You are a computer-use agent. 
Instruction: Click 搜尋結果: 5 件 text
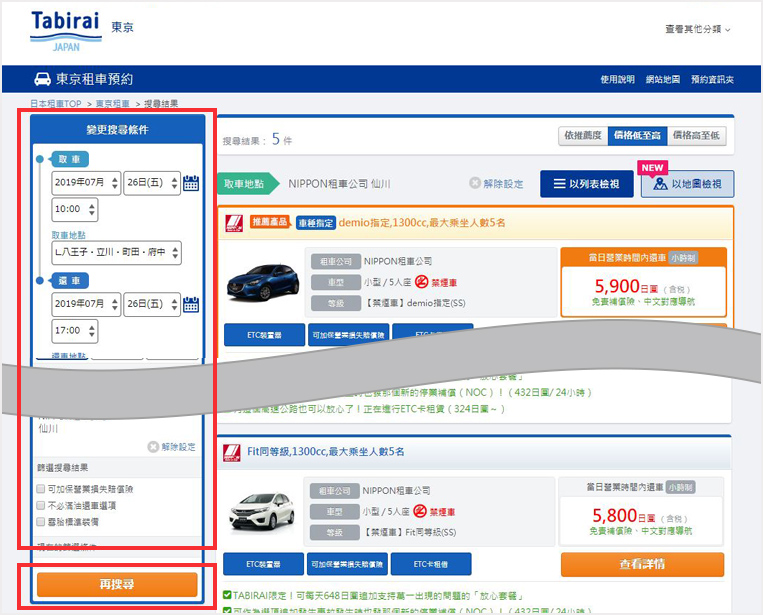(x=257, y=140)
